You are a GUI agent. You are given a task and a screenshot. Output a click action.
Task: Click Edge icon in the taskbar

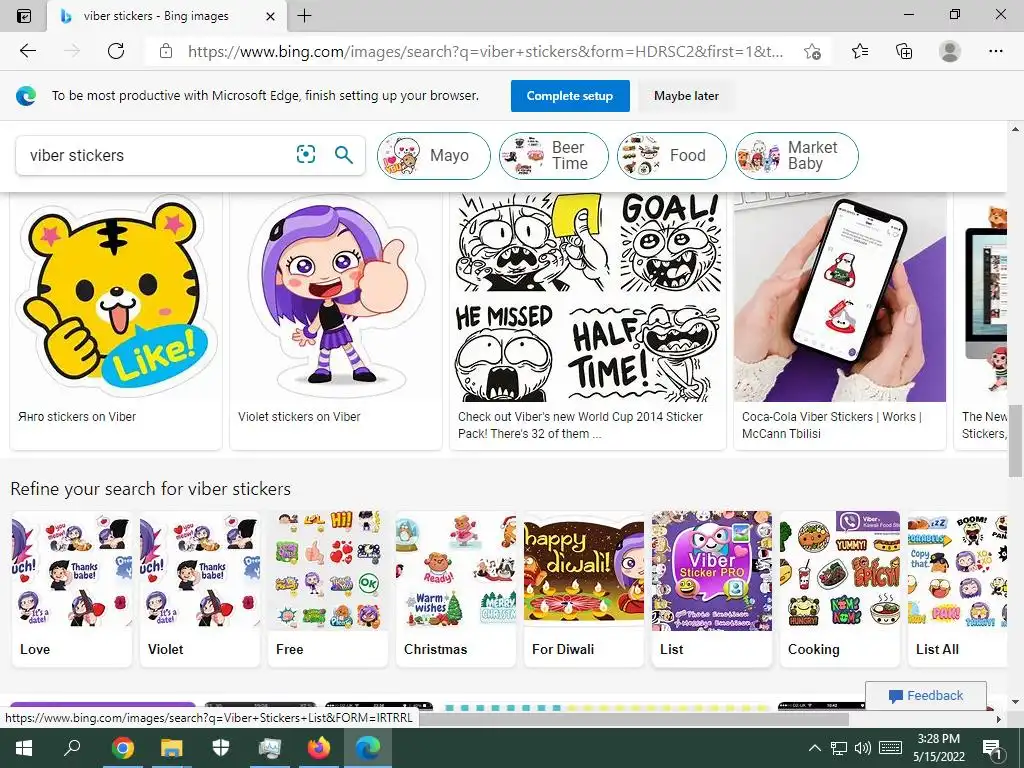click(x=368, y=748)
